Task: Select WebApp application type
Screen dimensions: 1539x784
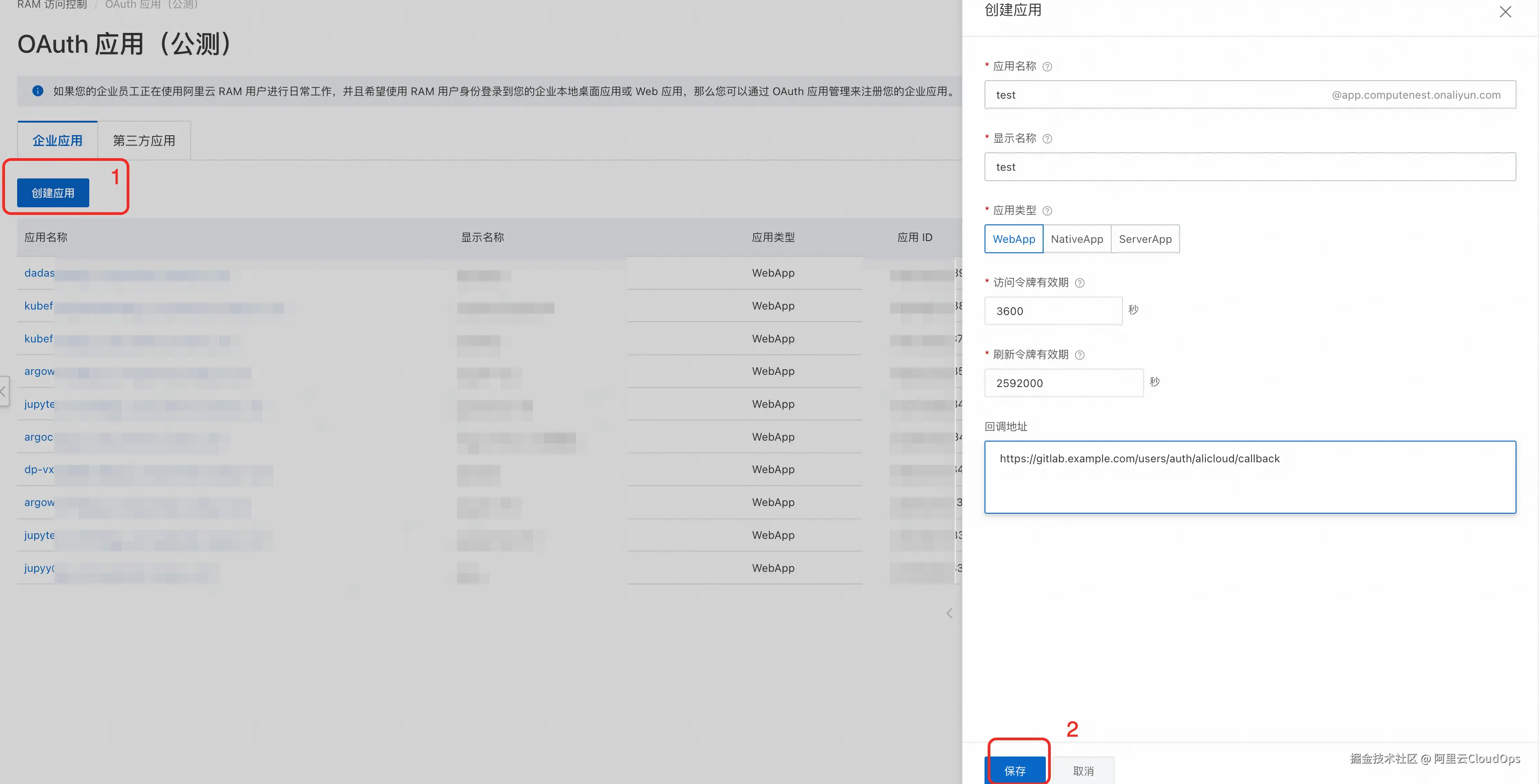Action: [x=1013, y=239]
